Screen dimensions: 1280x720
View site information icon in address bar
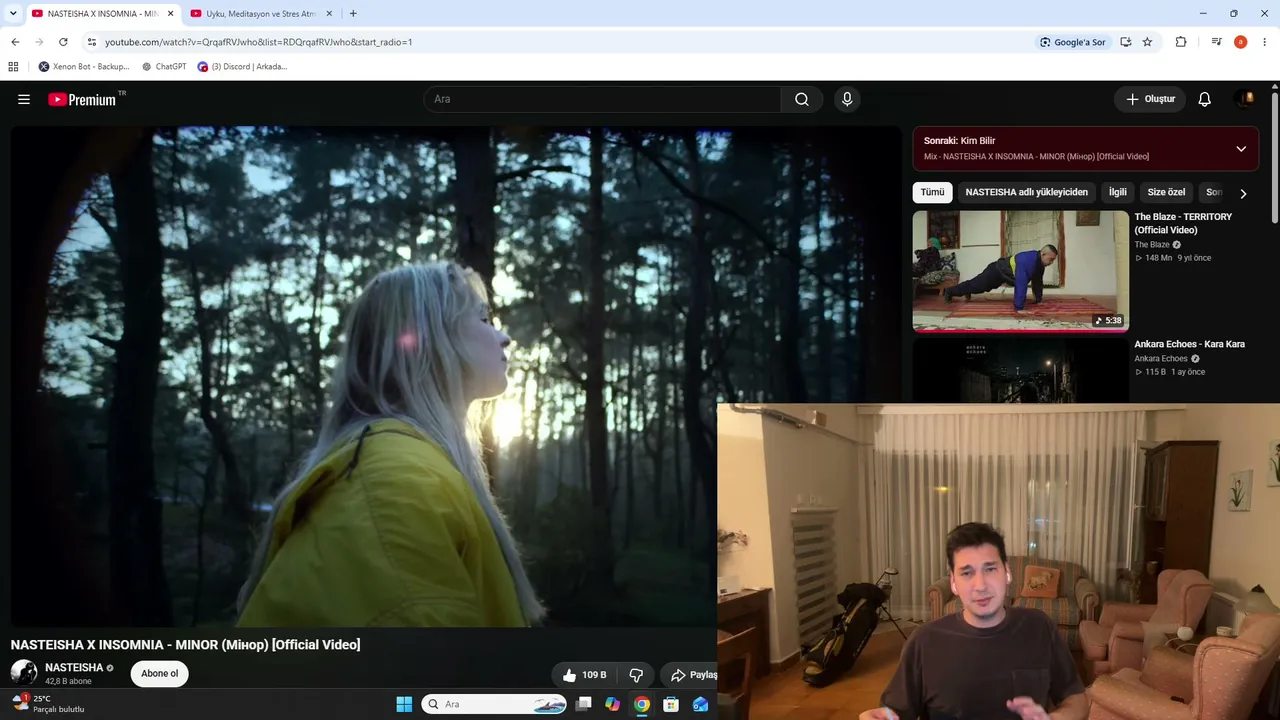point(91,42)
